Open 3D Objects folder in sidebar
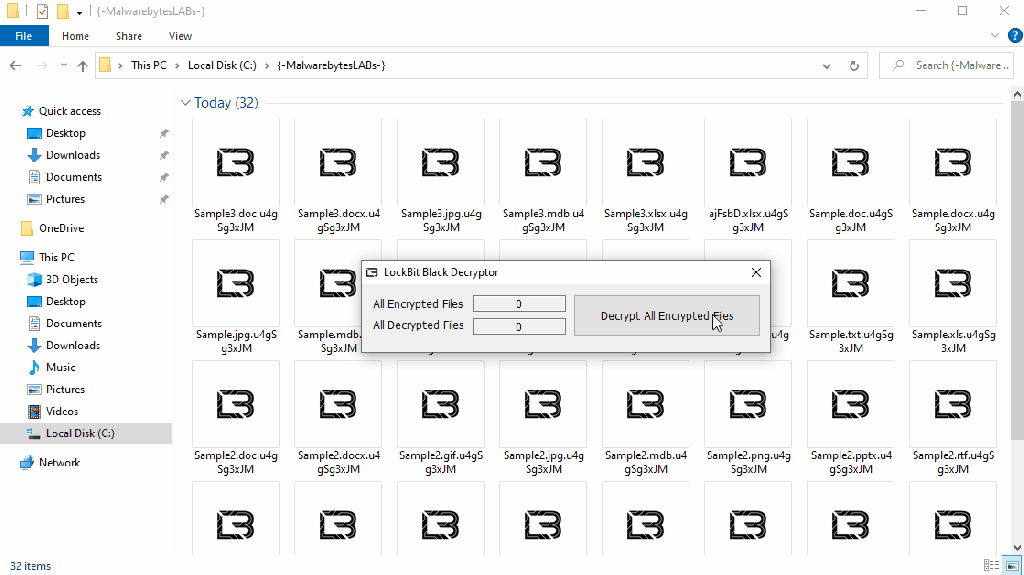Viewport: 1024px width, 575px height. (x=71, y=279)
